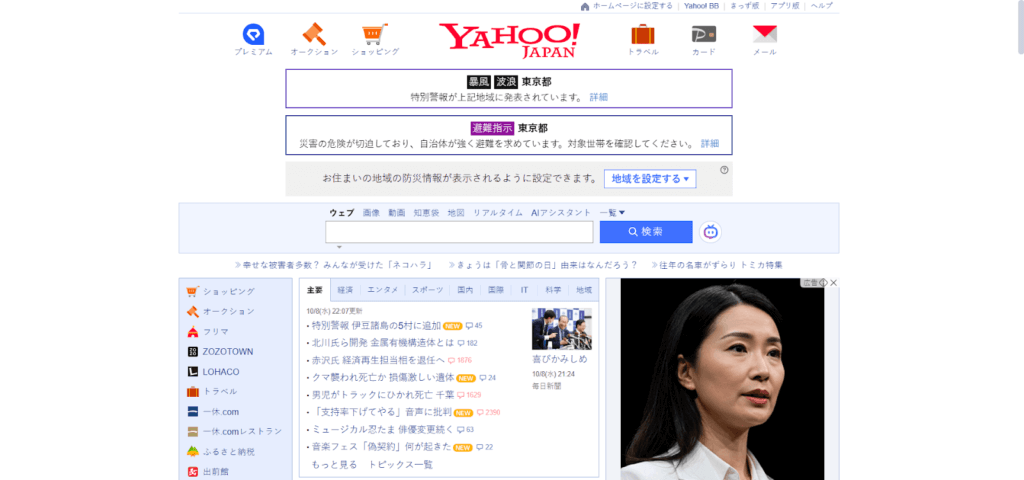Close the advertisement with the X button
The height and width of the screenshot is (480, 1024).
pos(833,283)
